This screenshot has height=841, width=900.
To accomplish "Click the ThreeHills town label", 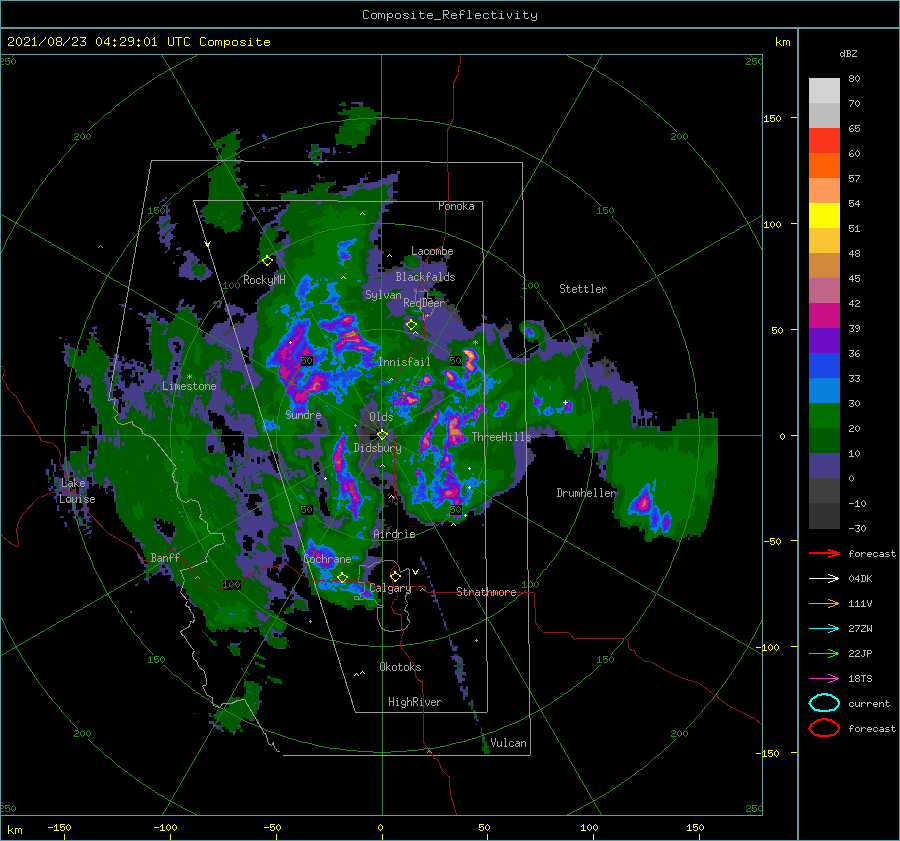I will point(502,437).
